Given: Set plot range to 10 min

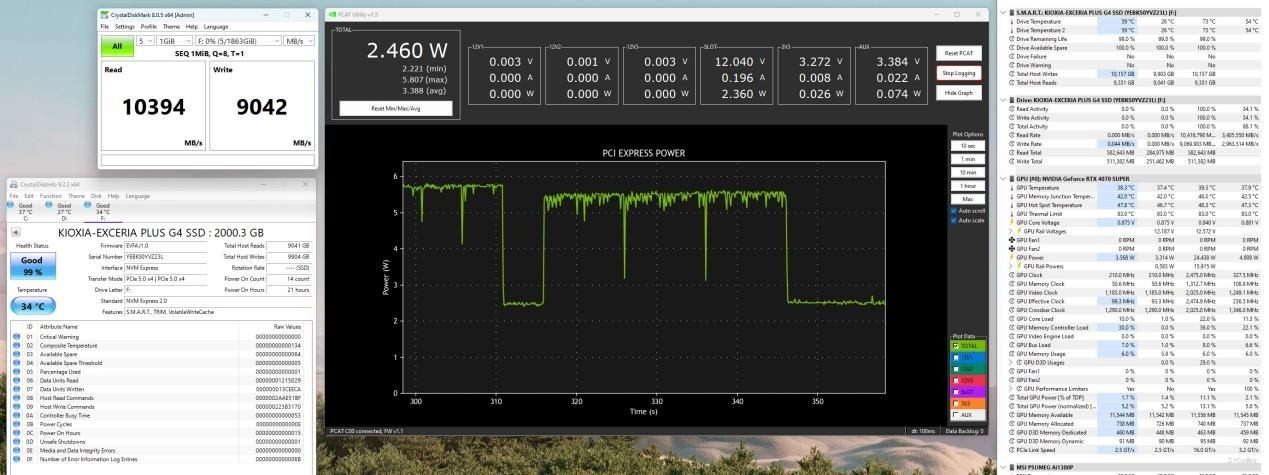Looking at the screenshot, I should pos(968,172).
